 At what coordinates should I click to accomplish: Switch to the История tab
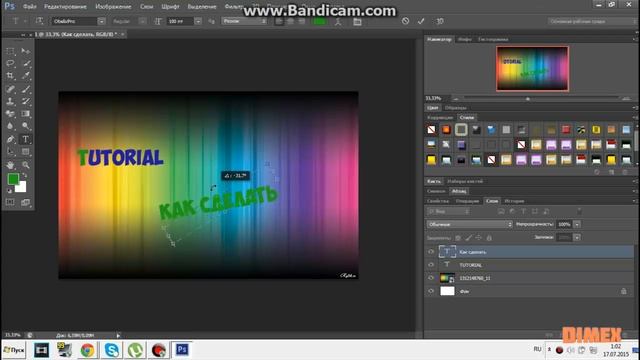[514, 201]
